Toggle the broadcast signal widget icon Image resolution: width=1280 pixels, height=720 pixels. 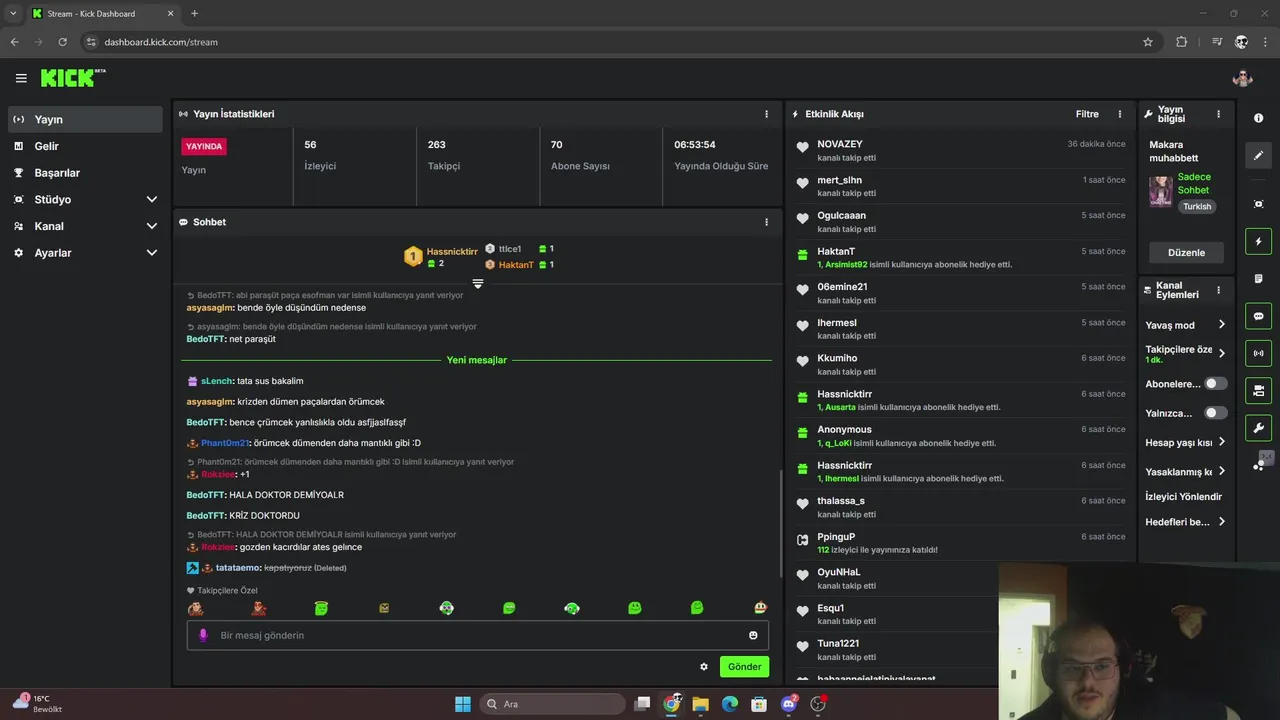point(1258,353)
